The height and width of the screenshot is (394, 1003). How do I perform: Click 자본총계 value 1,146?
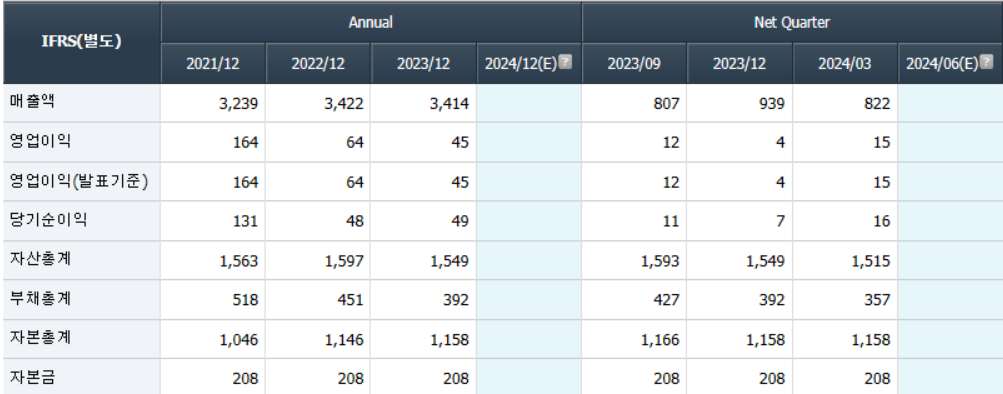tap(344, 340)
